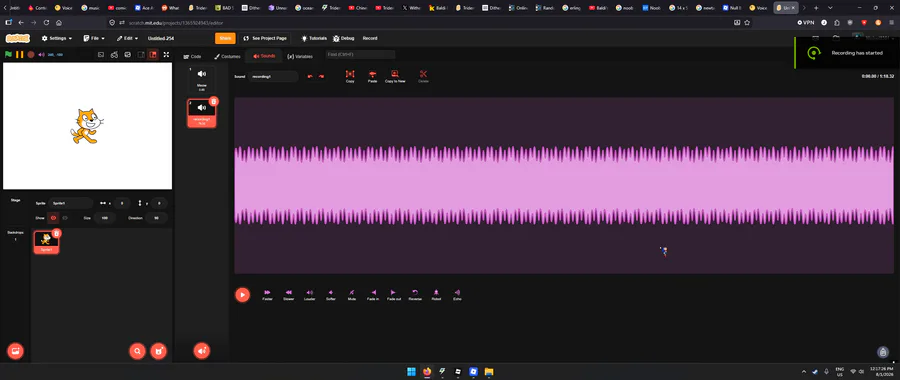Viewport: 900px width, 380px height.
Task: Click the Fade in effect icon
Action: tap(373, 295)
